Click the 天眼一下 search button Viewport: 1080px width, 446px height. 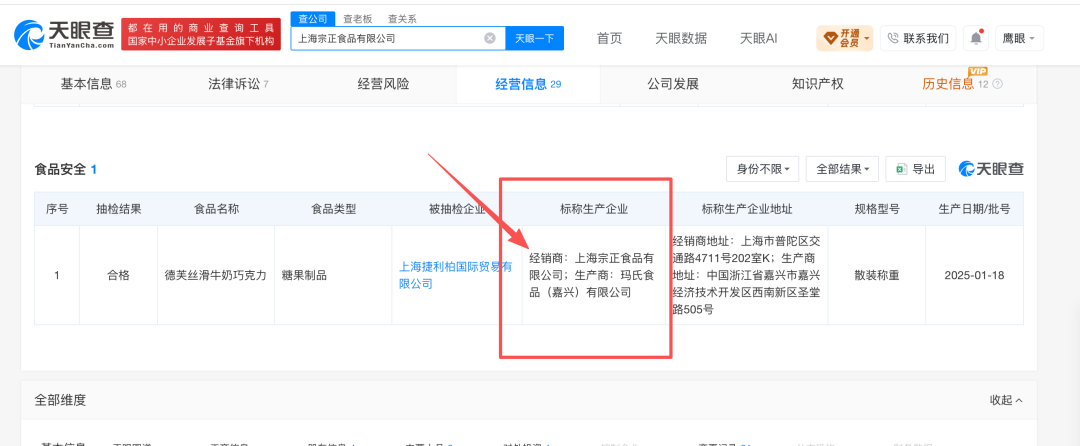(534, 39)
